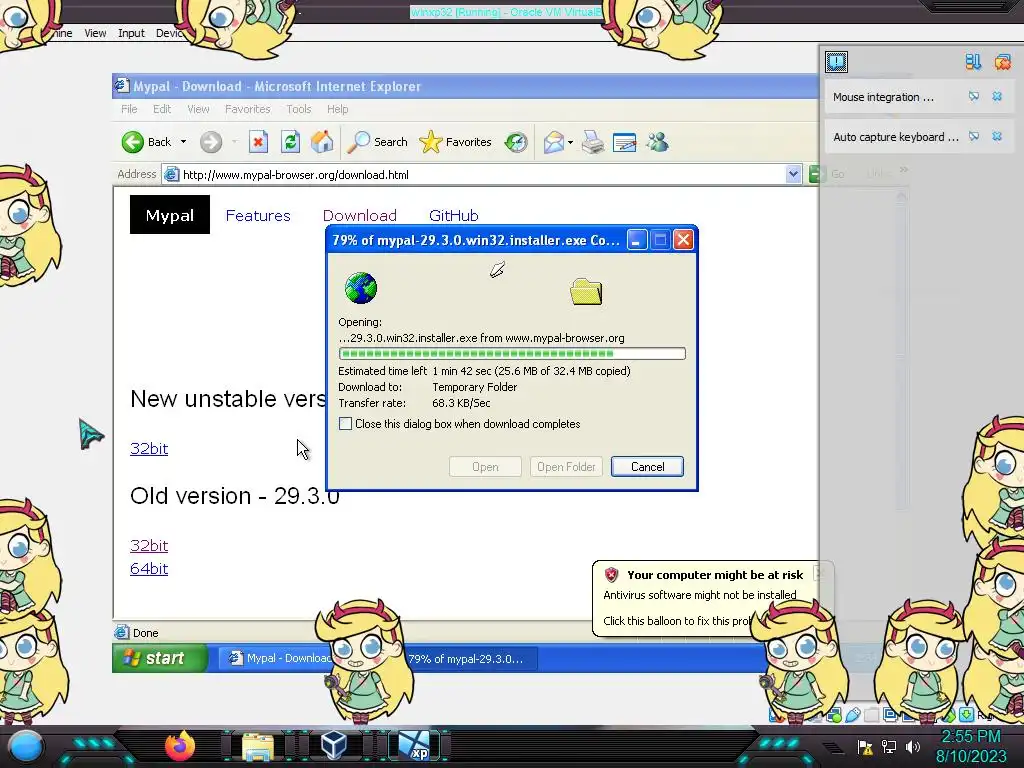Launch Firefox from the host taskbar
The height and width of the screenshot is (768, 1024).
tap(180, 746)
